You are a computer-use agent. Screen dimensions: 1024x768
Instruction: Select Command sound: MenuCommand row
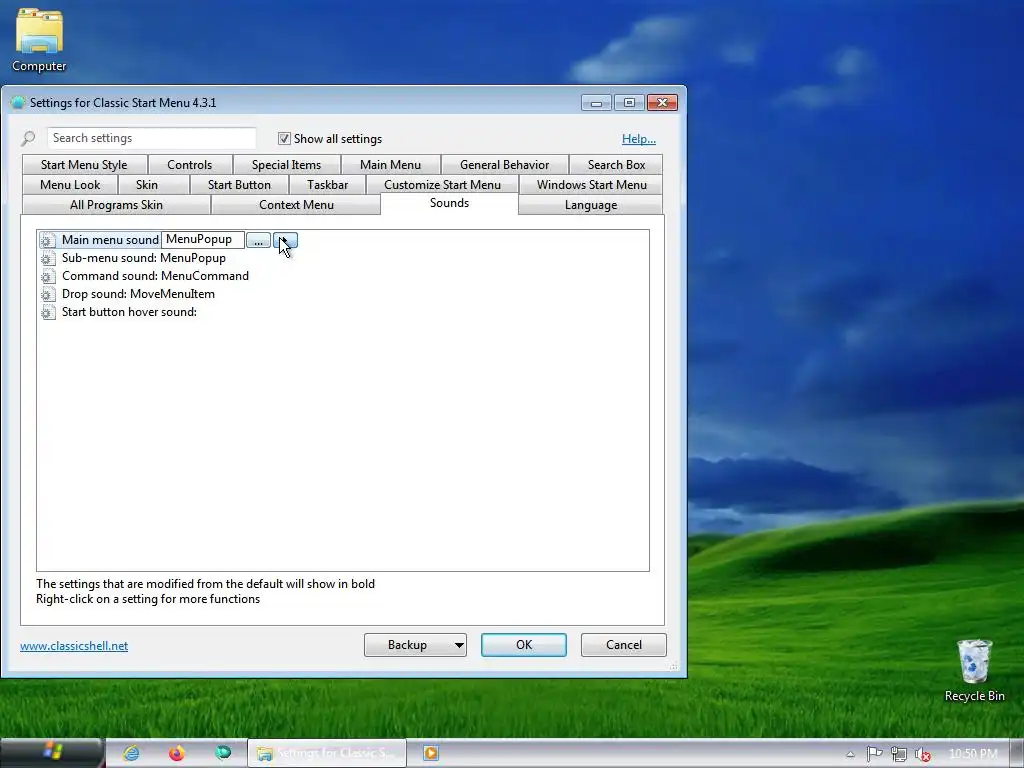(x=155, y=276)
